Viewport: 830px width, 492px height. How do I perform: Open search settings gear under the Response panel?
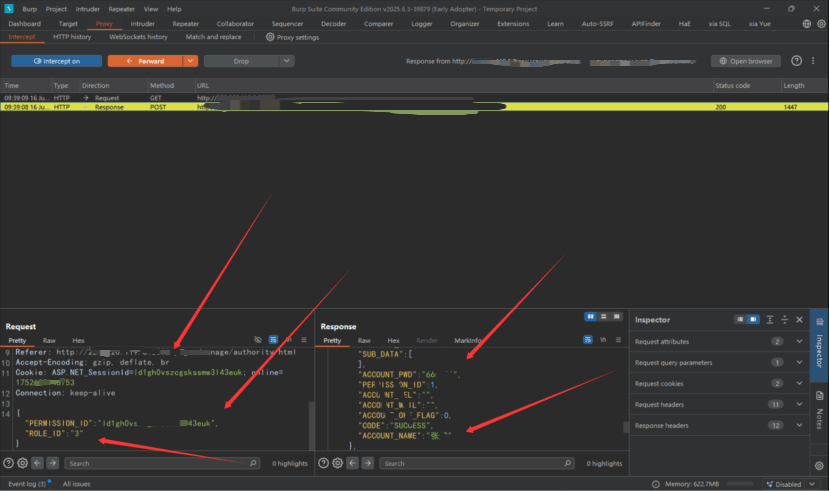(337, 463)
